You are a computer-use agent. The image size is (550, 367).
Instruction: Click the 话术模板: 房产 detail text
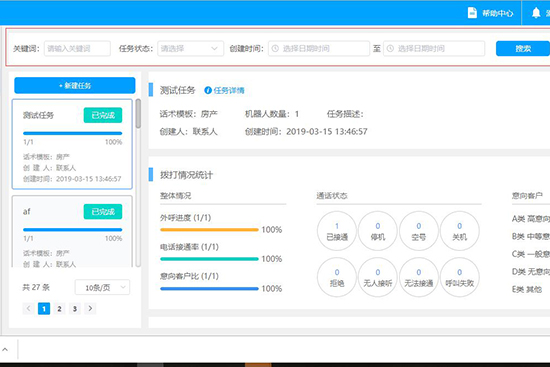click(189, 114)
